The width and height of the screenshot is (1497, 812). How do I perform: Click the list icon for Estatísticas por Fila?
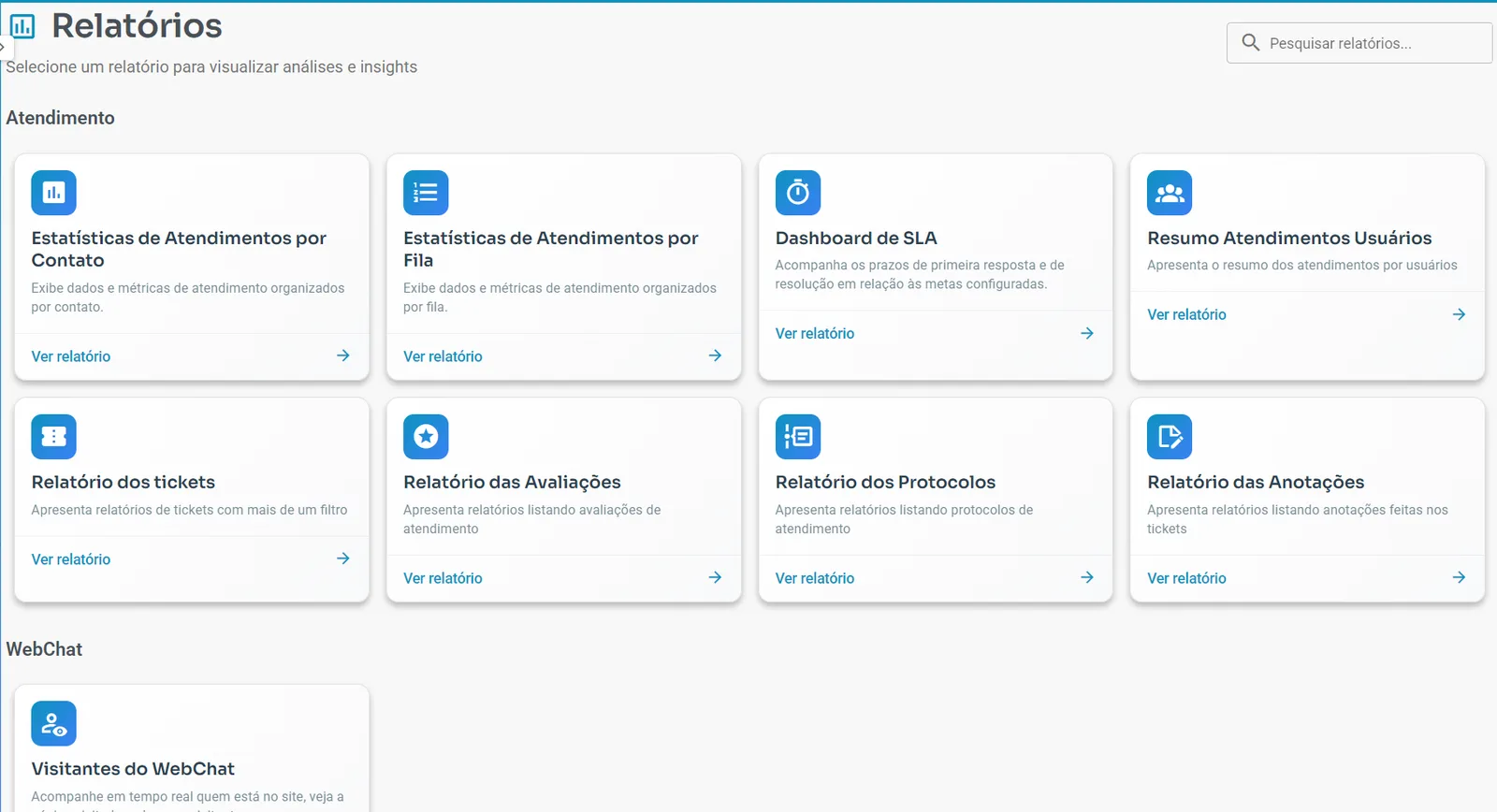426,193
